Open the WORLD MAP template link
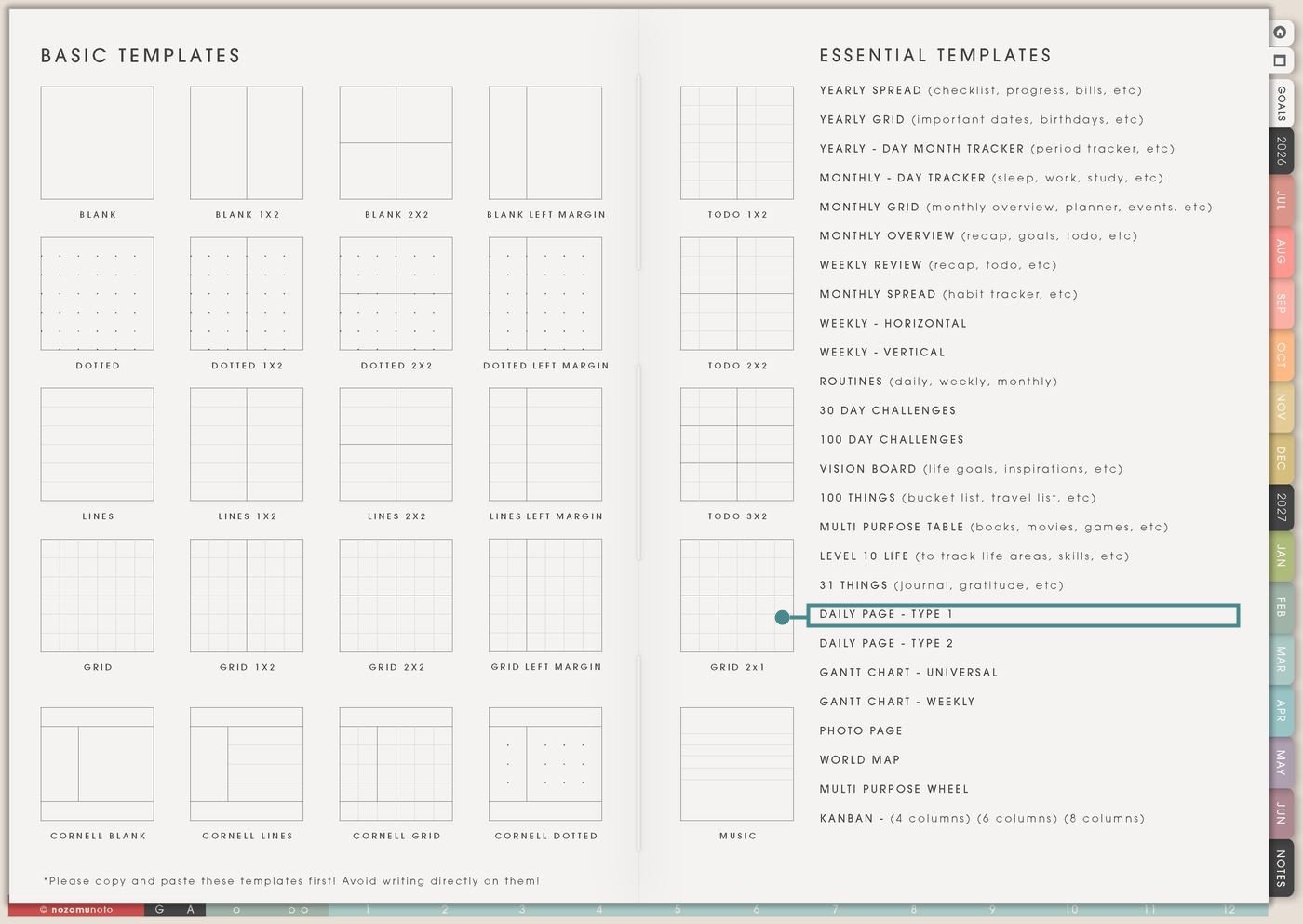This screenshot has height=924, width=1303. point(860,760)
